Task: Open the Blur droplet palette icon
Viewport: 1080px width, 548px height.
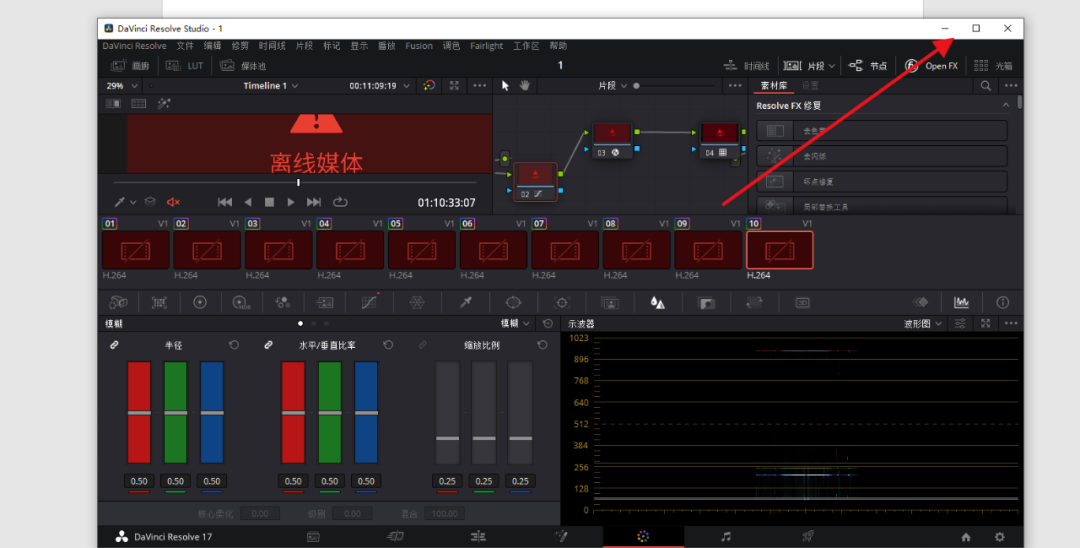Action: tap(657, 302)
